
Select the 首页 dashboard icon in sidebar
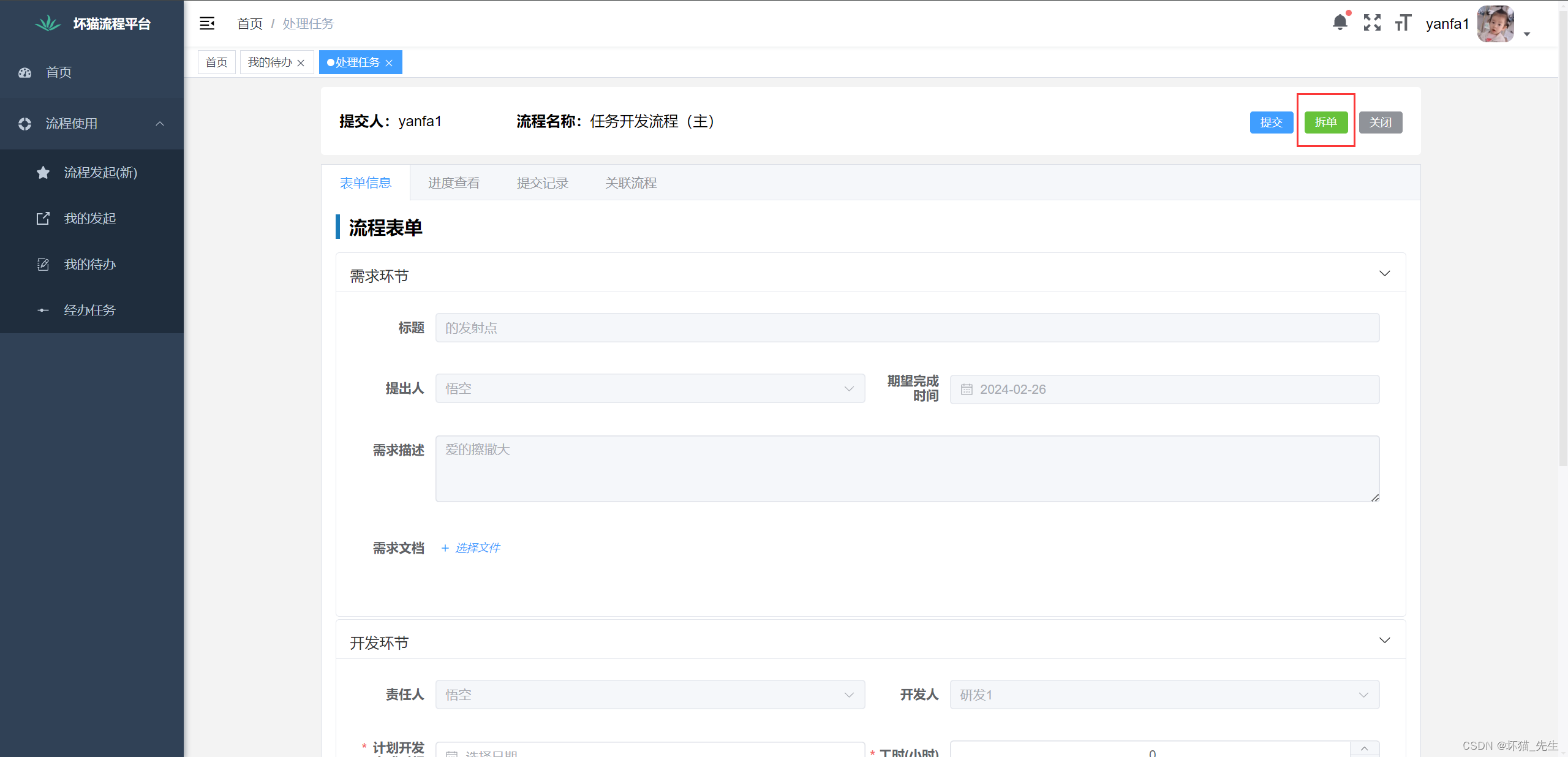(24, 72)
